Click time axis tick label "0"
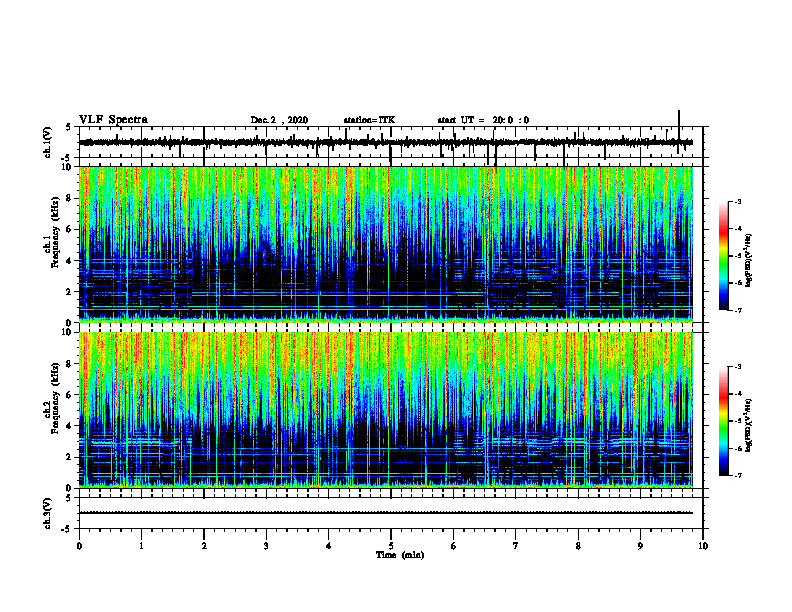792x612 pixels. (79, 546)
